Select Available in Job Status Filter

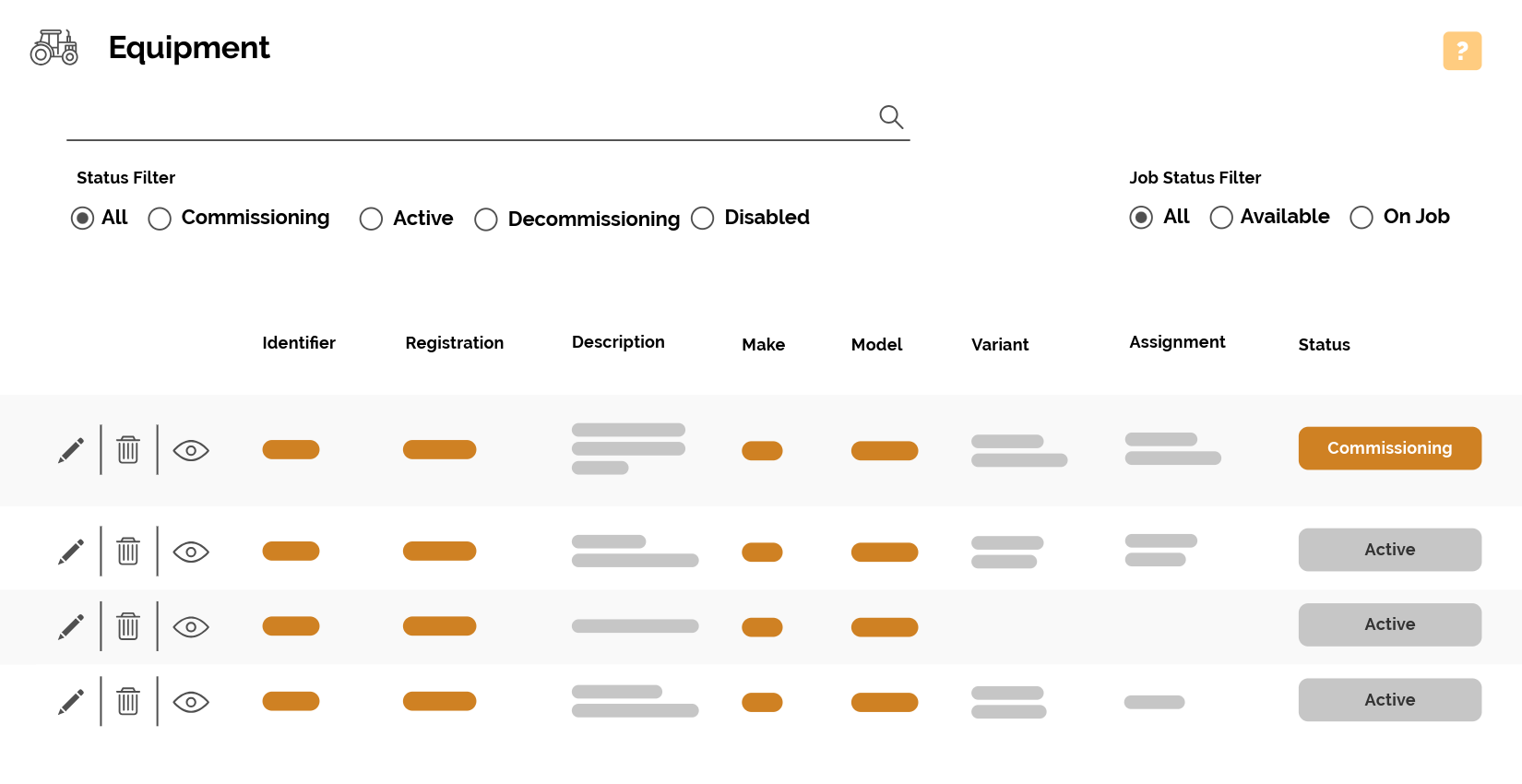pos(1221,218)
